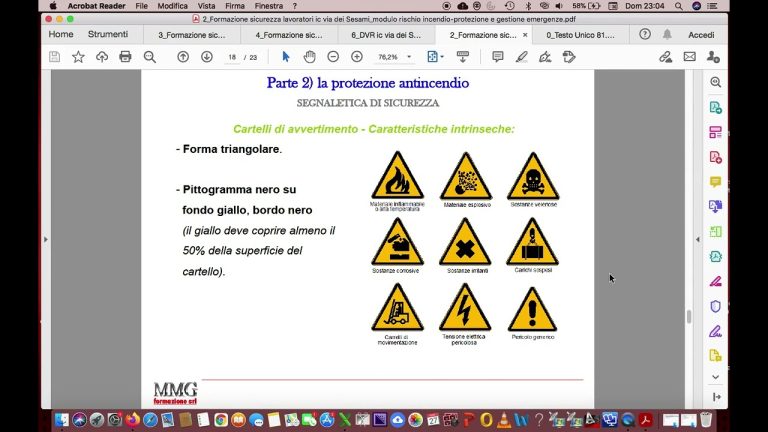The height and width of the screenshot is (432, 768).
Task: Send the file by email envelope icon
Action: point(689,57)
